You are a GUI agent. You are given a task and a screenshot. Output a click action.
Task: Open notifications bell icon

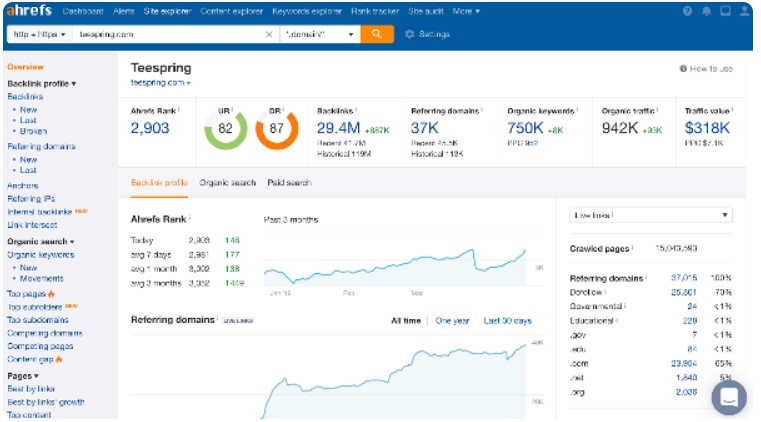707,11
